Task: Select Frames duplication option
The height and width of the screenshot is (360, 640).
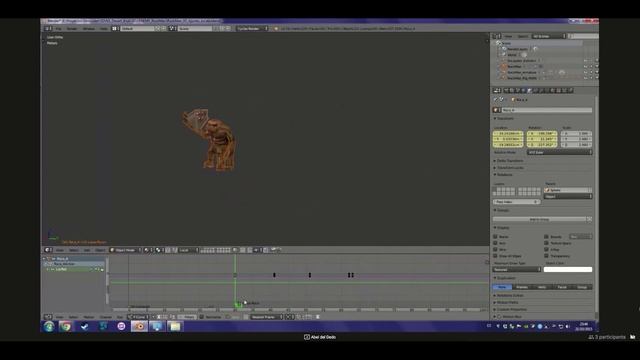Action: point(522,287)
